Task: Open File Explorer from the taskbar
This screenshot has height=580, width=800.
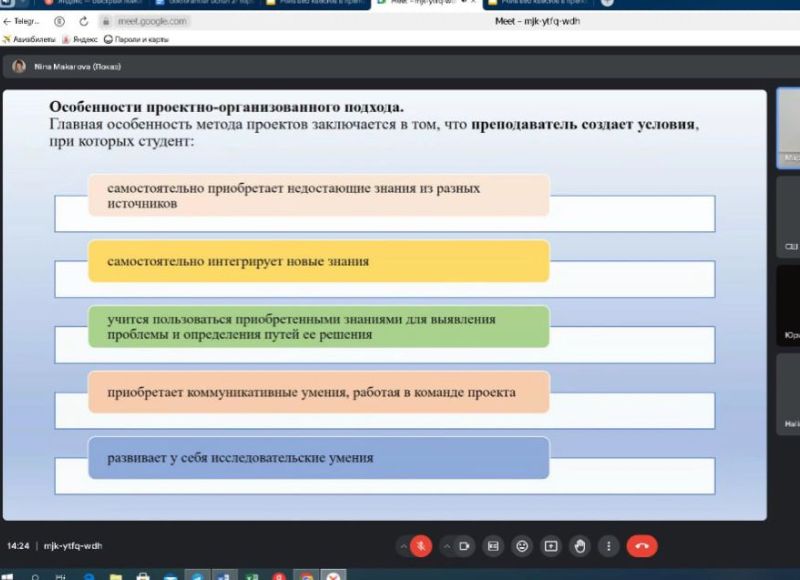Action: coord(116,576)
